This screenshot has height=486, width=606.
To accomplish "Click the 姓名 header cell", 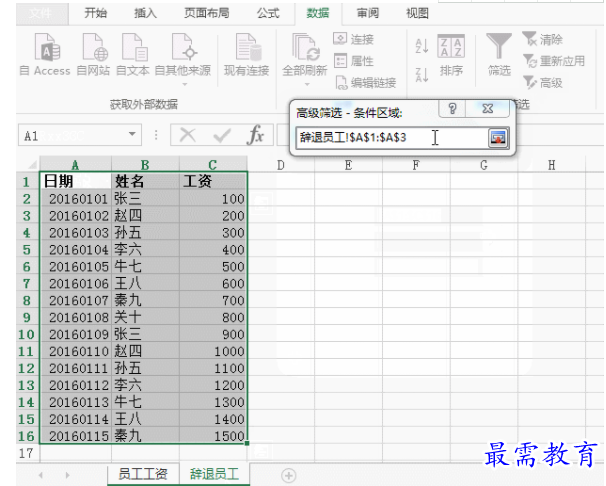I will (145, 181).
